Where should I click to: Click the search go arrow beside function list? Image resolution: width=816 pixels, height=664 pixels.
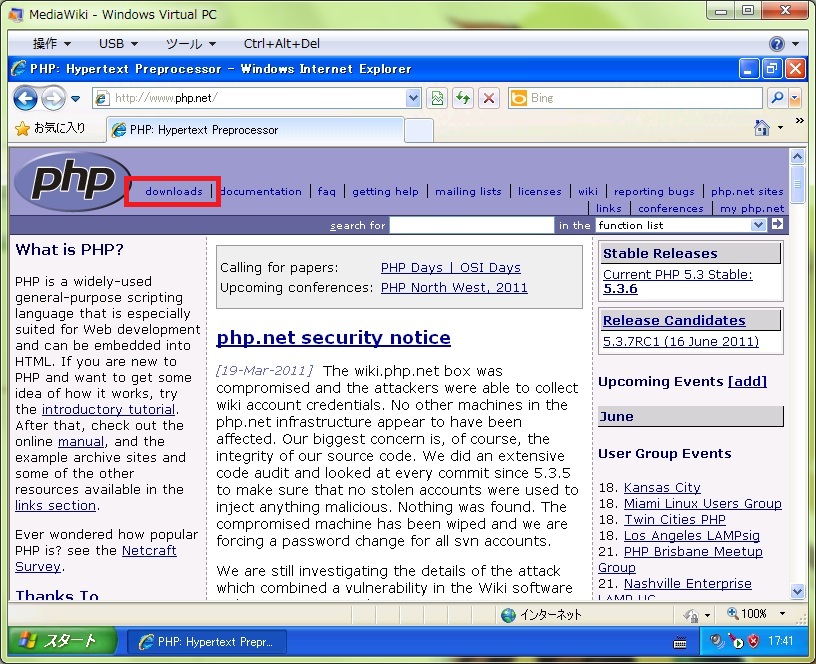click(x=777, y=224)
